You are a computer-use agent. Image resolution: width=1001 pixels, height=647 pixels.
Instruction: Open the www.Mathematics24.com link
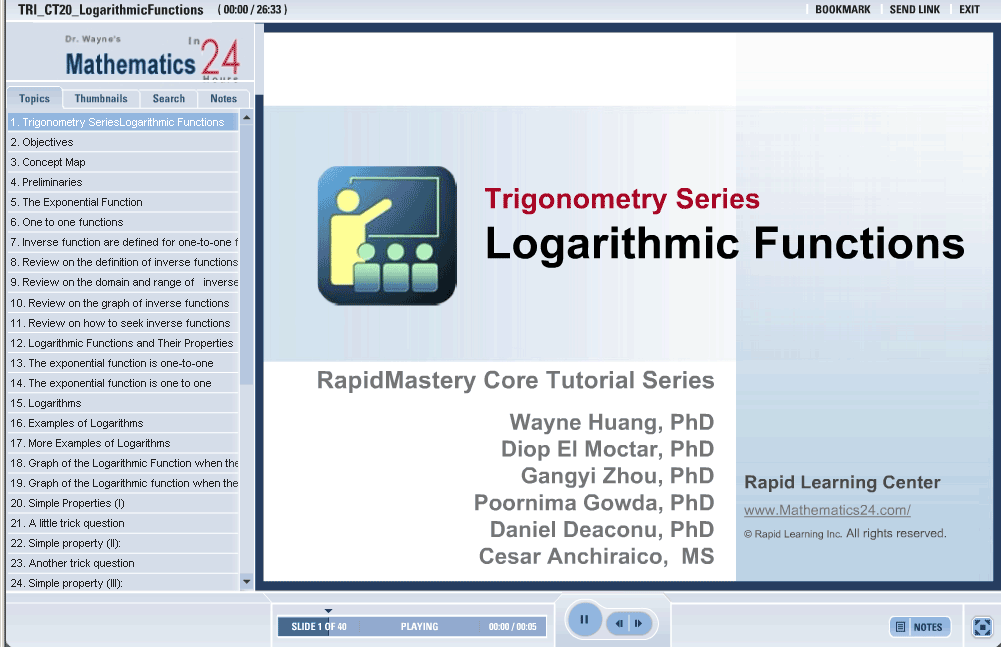click(827, 510)
